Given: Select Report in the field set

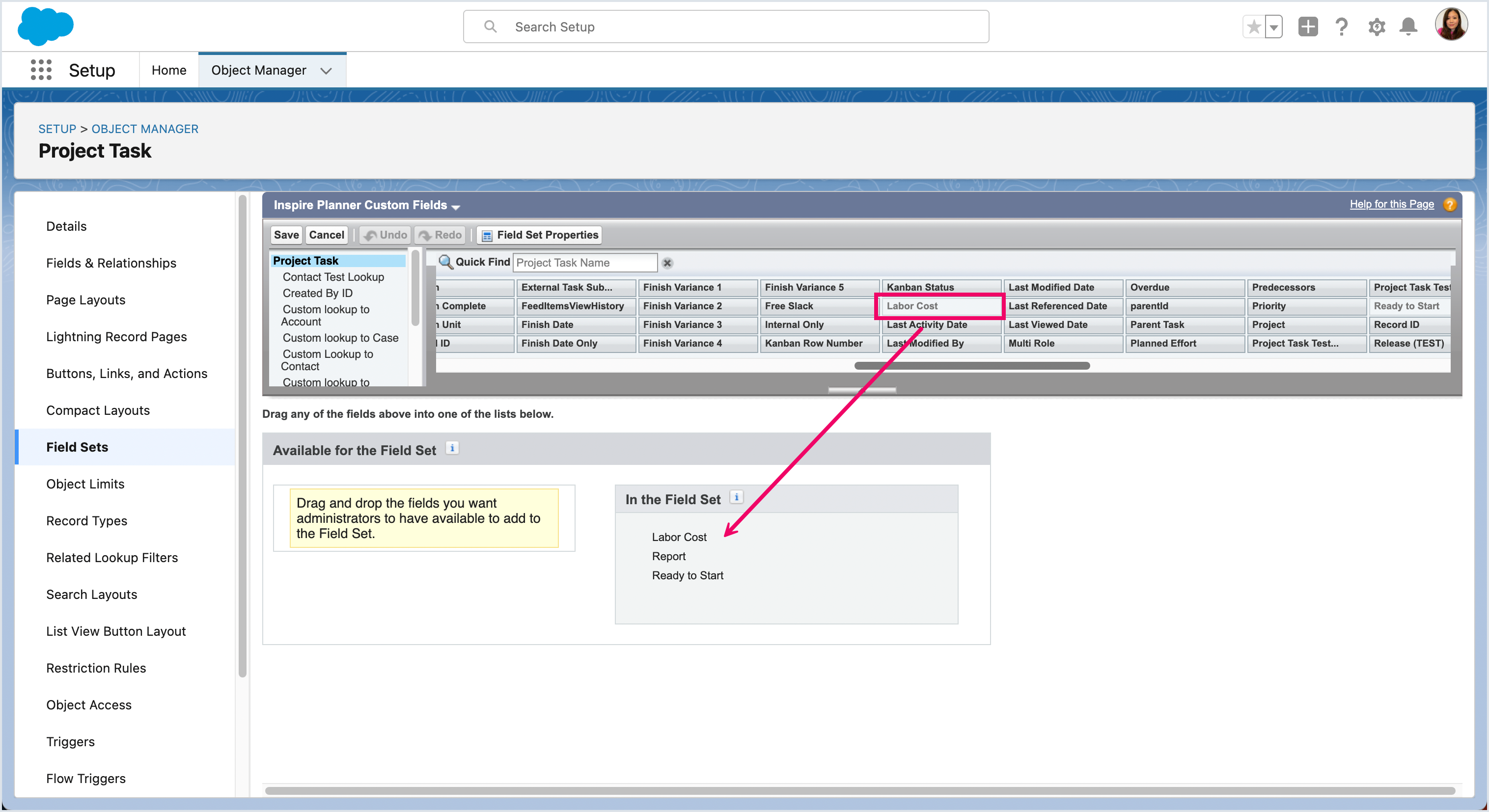Looking at the screenshot, I should tap(668, 556).
